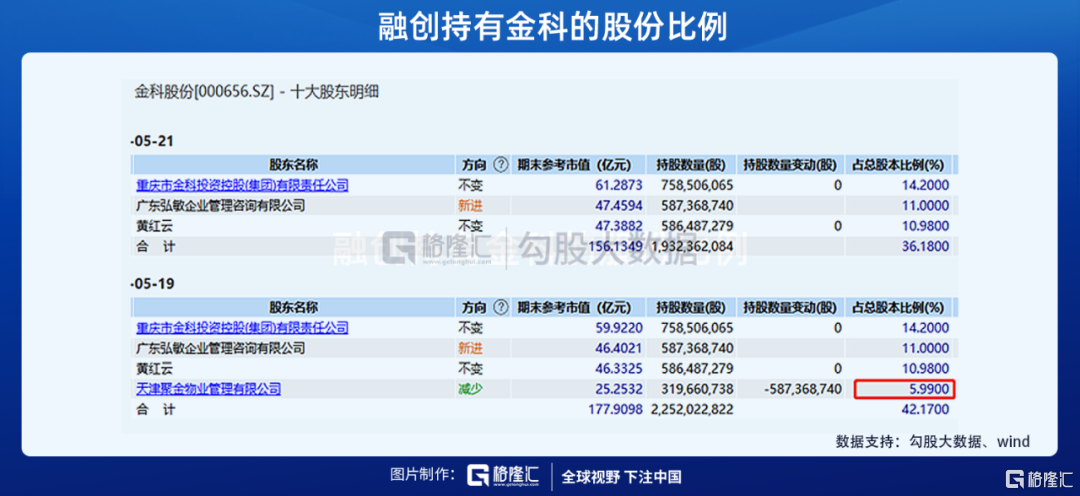
Task: Click the 合计 label in the 05-19 table
Action: coord(155,409)
